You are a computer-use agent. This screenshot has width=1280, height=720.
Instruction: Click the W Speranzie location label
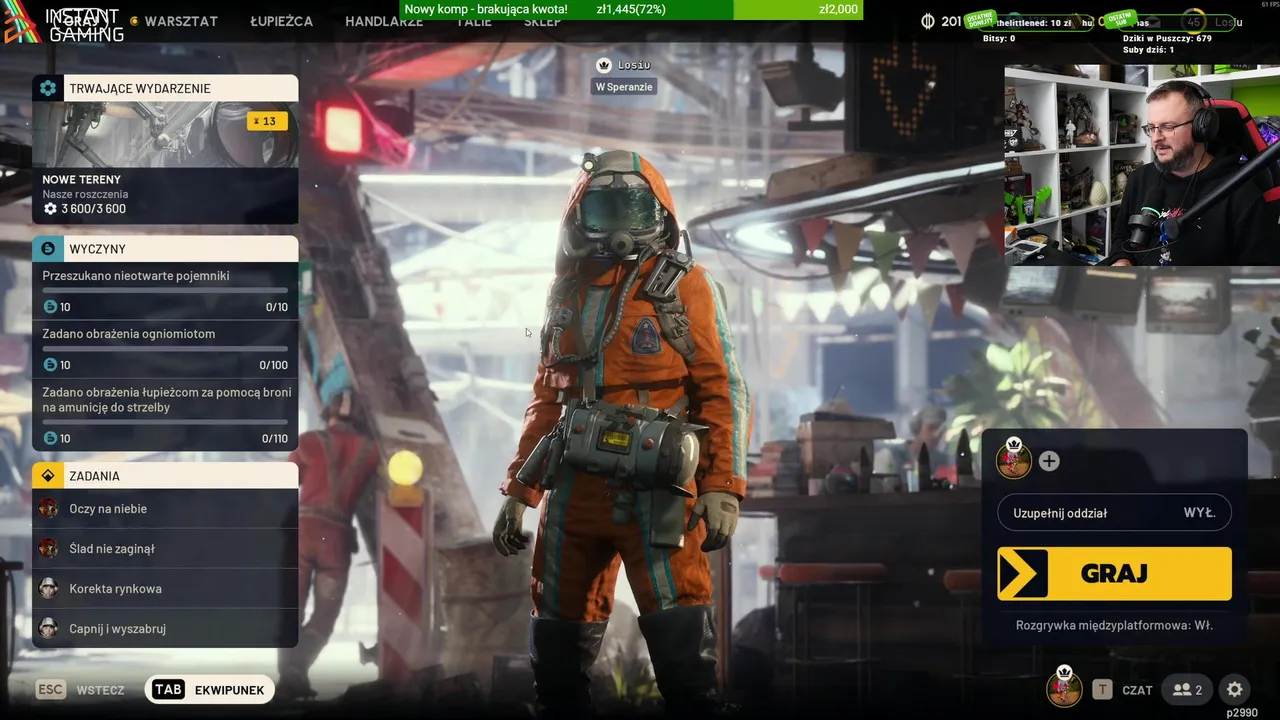click(624, 87)
